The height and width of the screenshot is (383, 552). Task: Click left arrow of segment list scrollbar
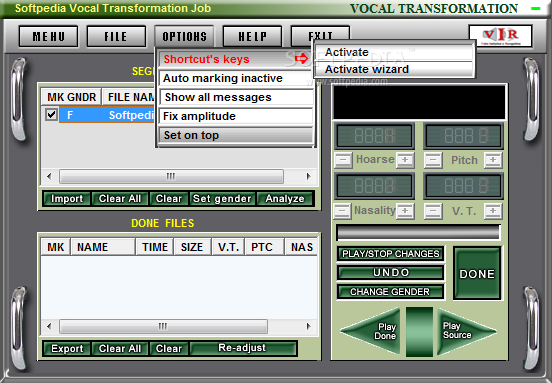pyautogui.click(x=49, y=176)
